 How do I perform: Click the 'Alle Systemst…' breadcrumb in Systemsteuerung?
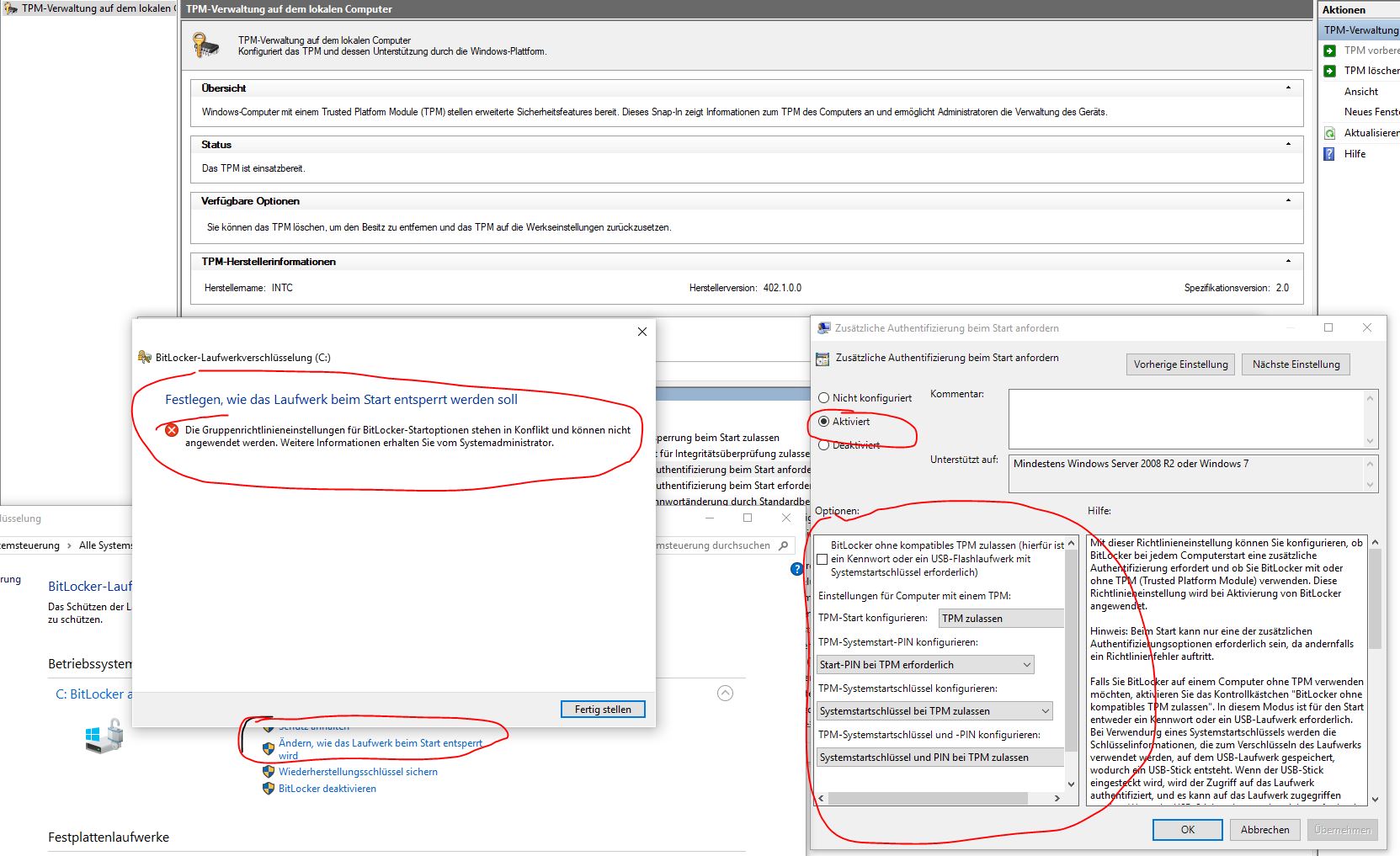click(106, 545)
